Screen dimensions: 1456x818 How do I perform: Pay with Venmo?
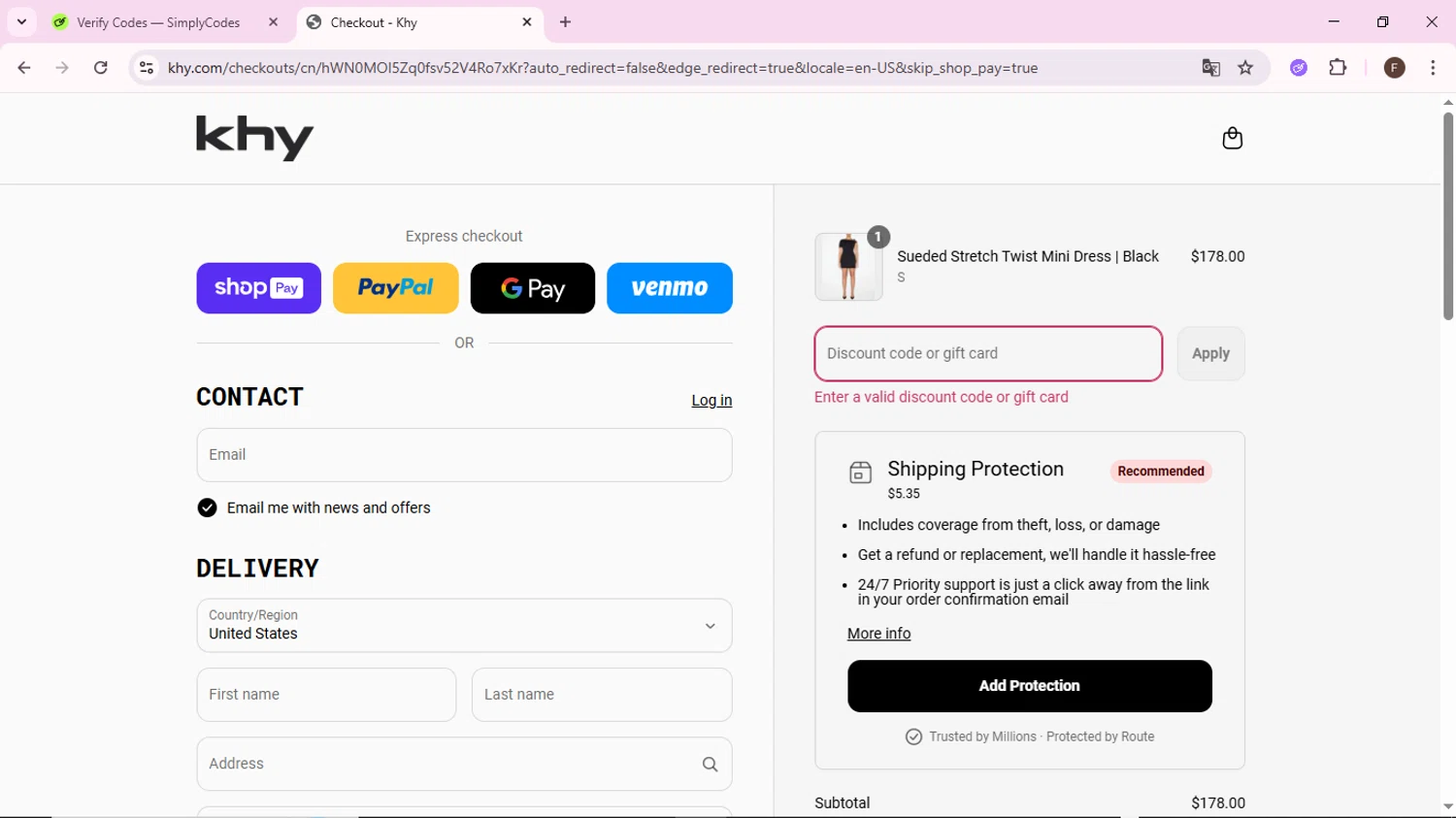[670, 288]
